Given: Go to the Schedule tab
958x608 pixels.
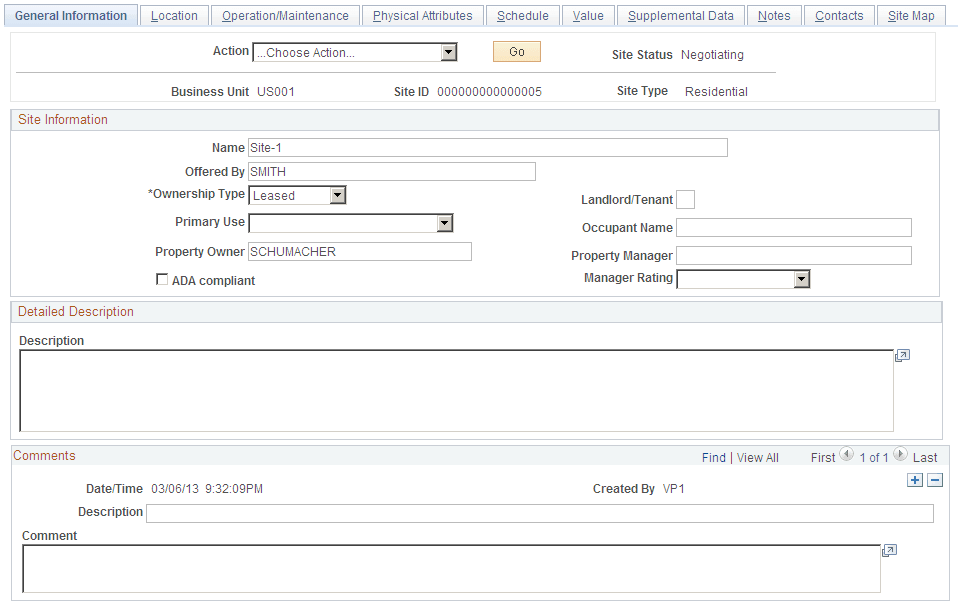Looking at the screenshot, I should click(x=523, y=16).
